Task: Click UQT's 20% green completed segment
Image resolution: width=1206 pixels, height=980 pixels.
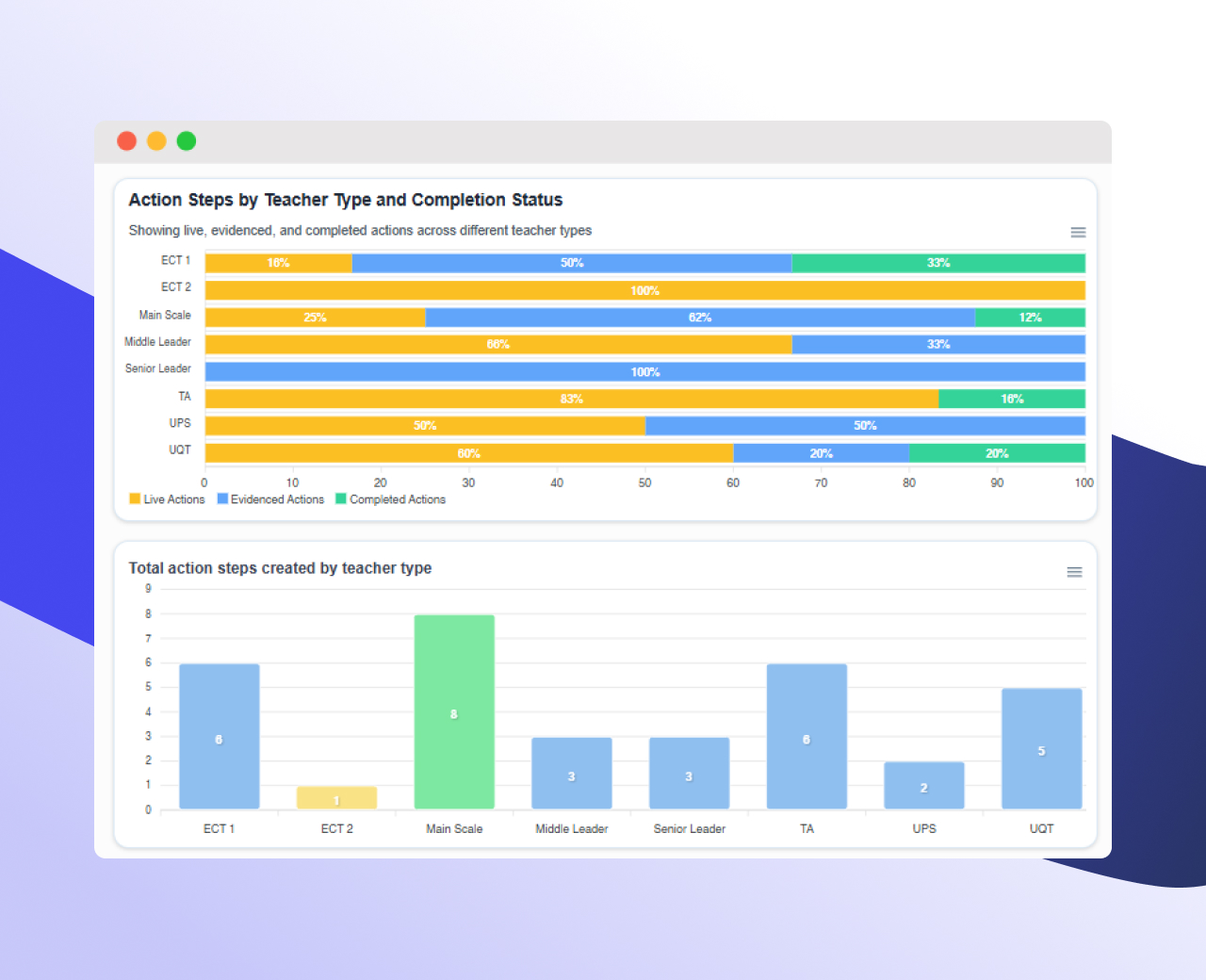Action: point(996,453)
